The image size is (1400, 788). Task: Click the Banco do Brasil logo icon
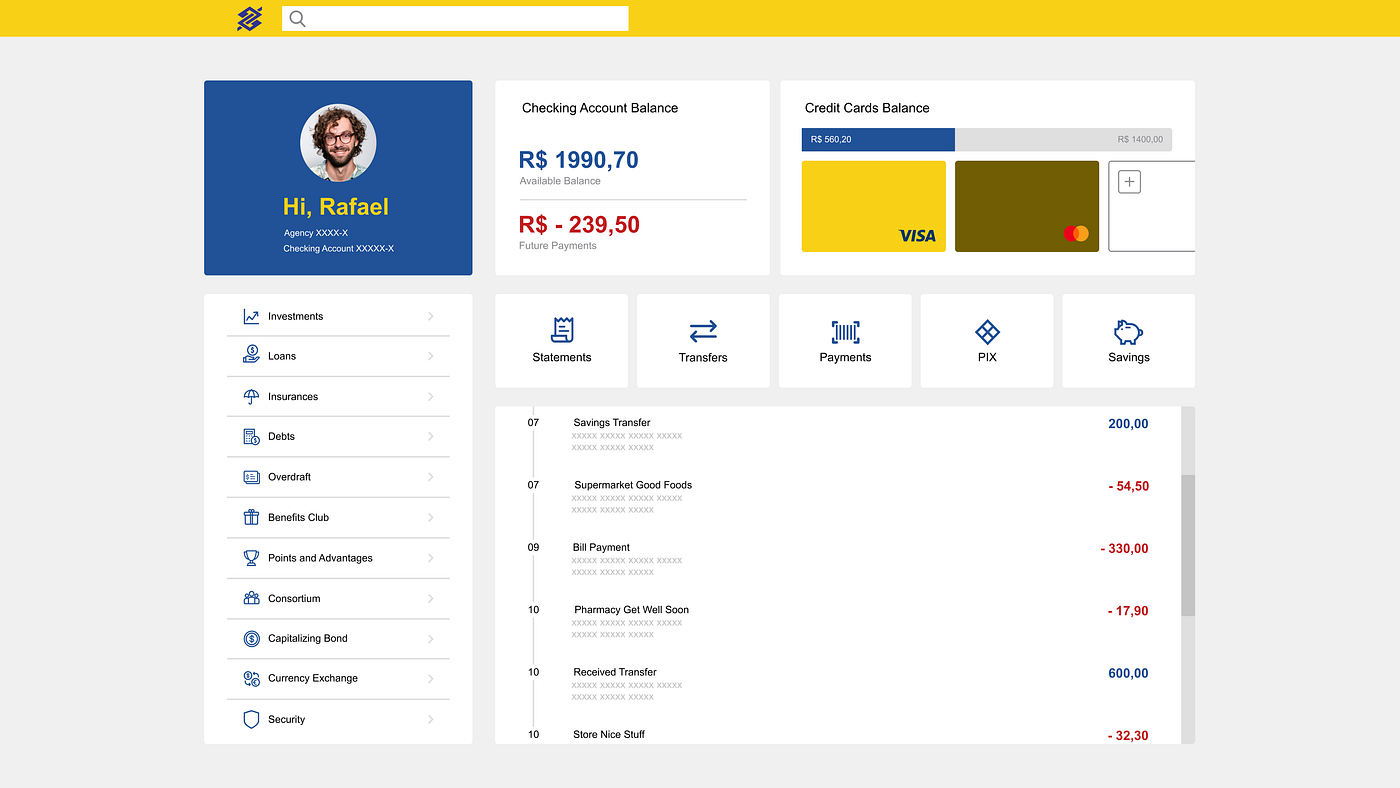click(x=249, y=18)
